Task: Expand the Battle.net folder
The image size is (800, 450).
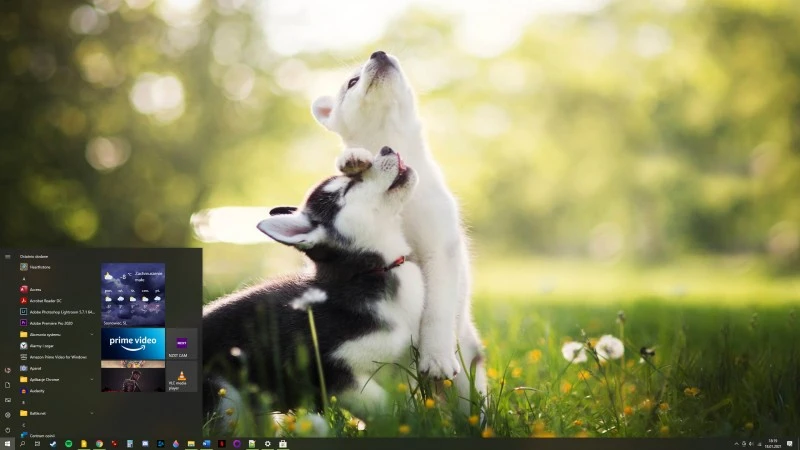Action: 58,413
